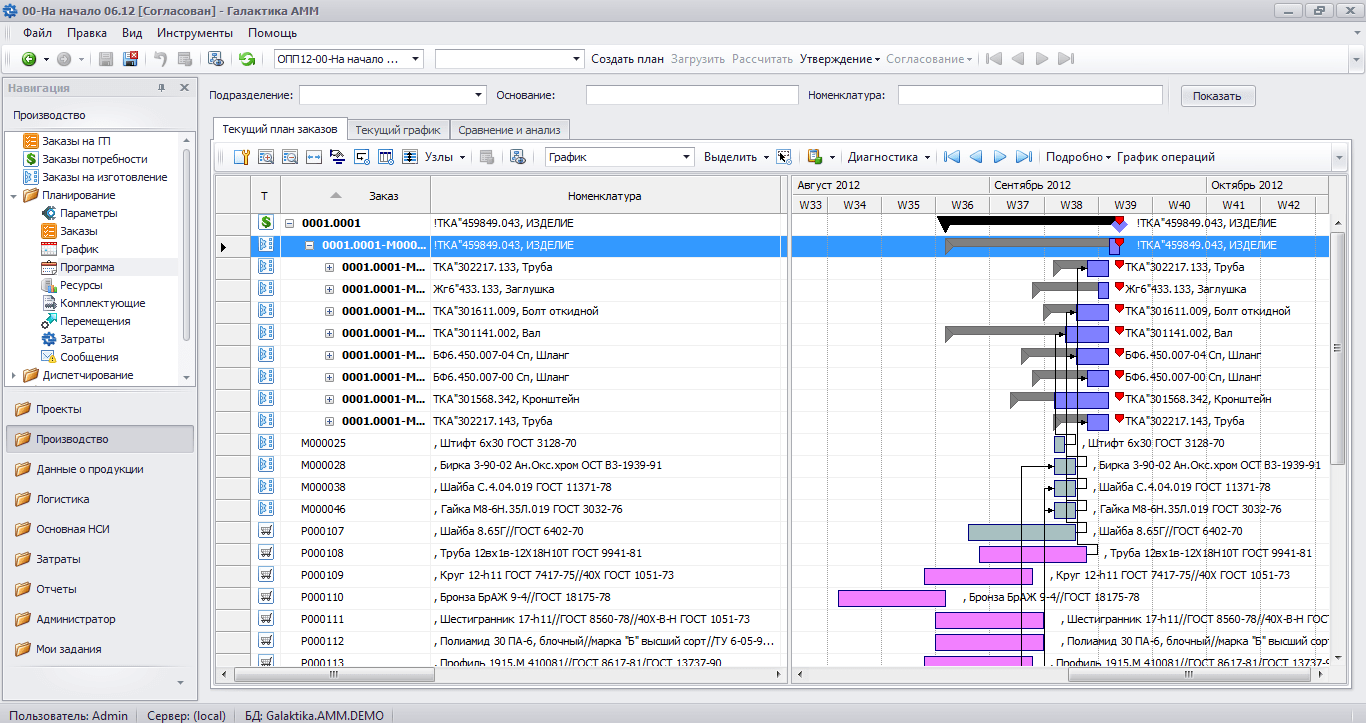Open the Подразделение dropdown
Screen dimensions: 1366x723
(x=478, y=96)
